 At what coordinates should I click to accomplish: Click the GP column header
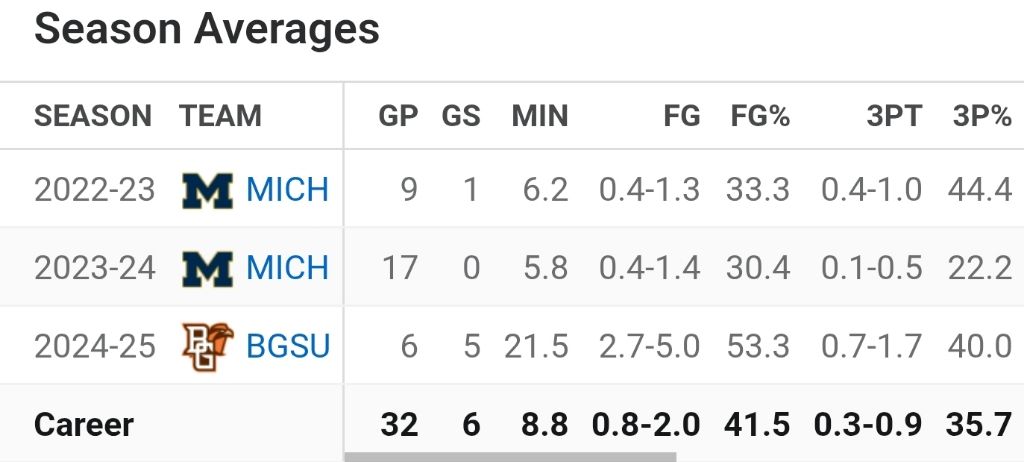coord(398,116)
